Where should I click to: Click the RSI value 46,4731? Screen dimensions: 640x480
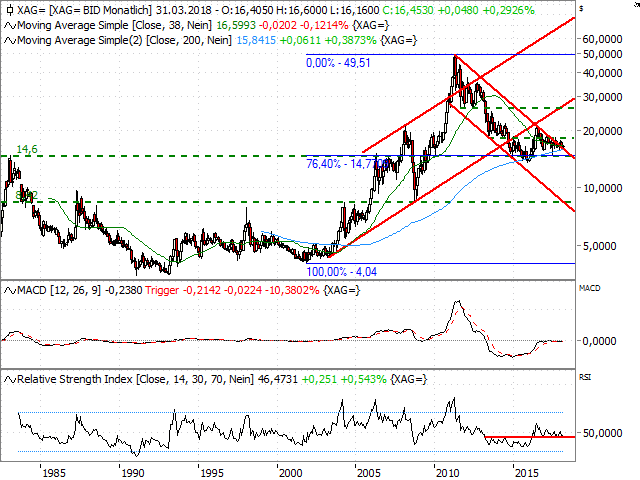coord(278,379)
